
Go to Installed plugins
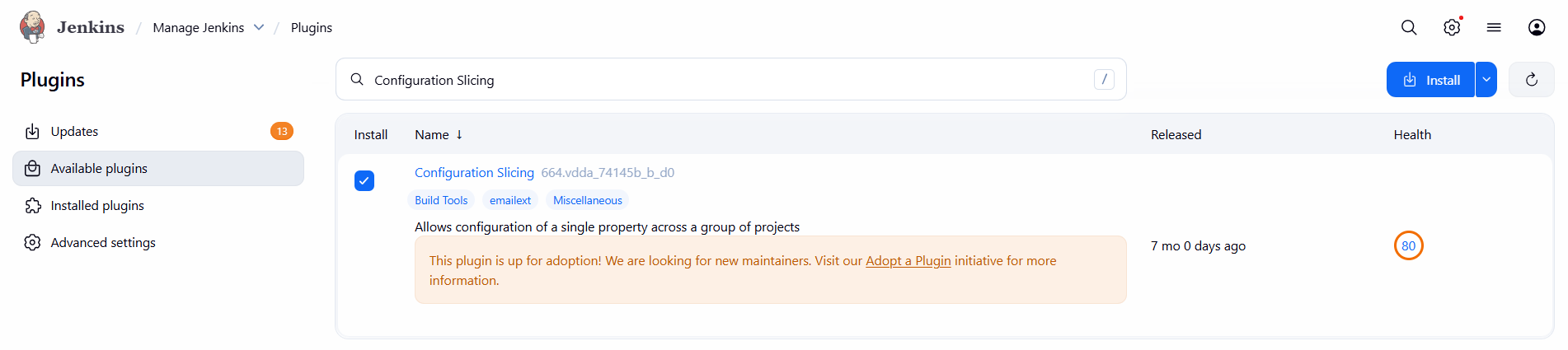97,205
